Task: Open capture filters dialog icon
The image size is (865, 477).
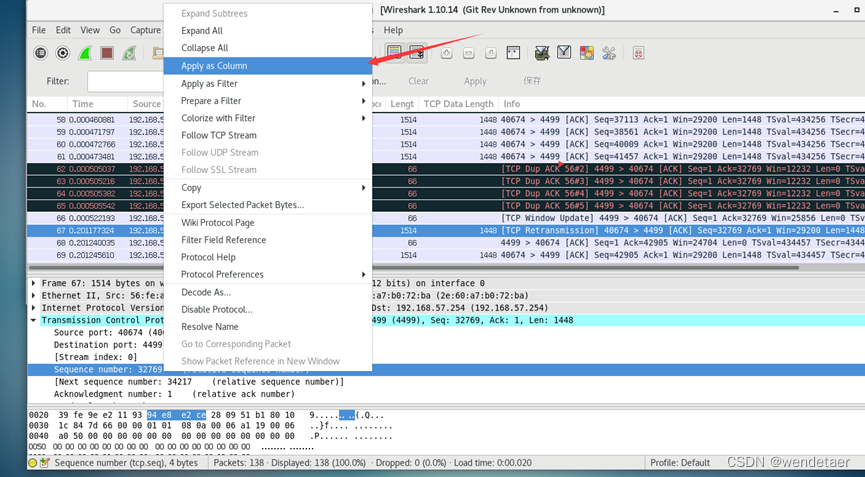Action: (x=542, y=53)
